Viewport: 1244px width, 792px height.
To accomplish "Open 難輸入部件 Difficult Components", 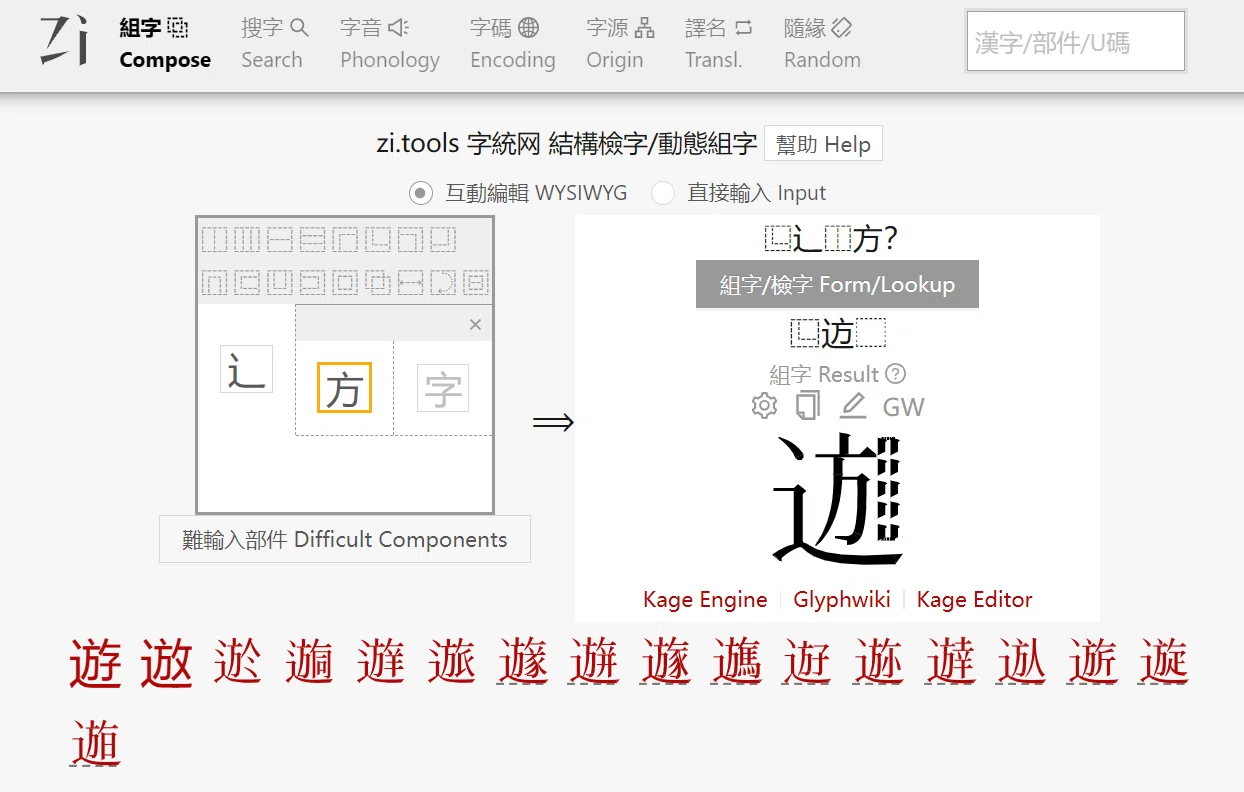I will [x=345, y=539].
